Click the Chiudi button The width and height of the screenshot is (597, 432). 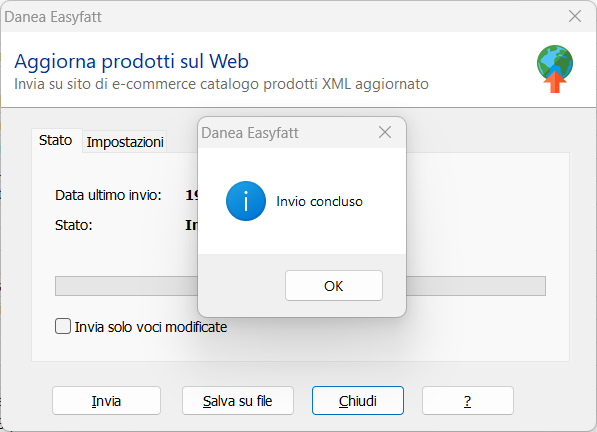358,401
